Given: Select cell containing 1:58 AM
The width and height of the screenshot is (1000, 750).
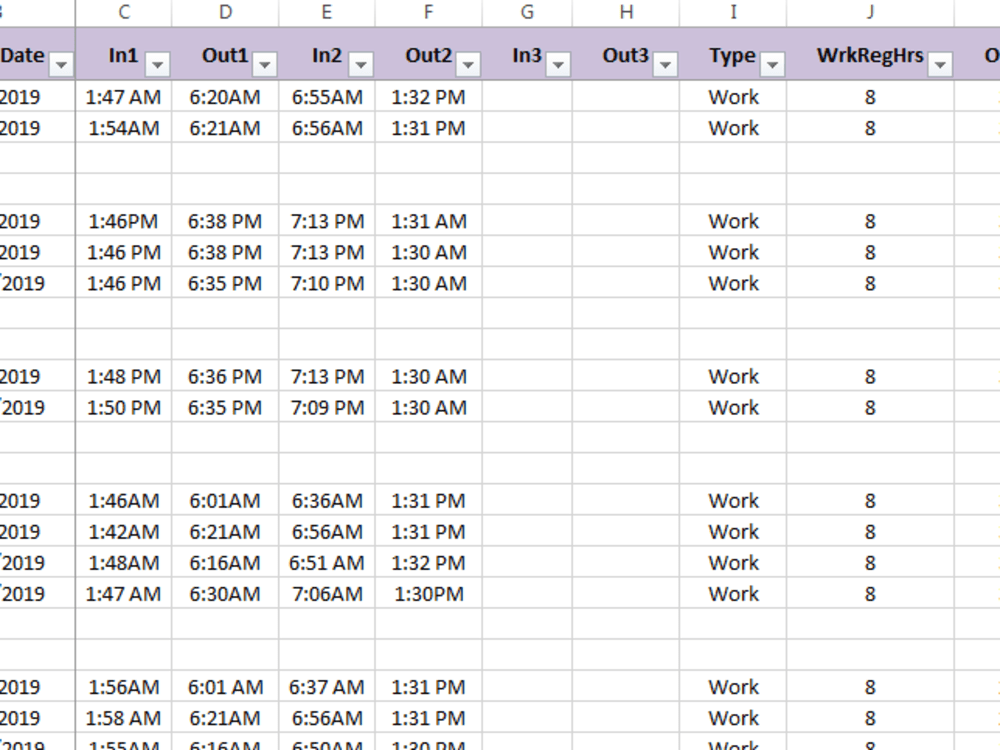Looking at the screenshot, I should (124, 718).
